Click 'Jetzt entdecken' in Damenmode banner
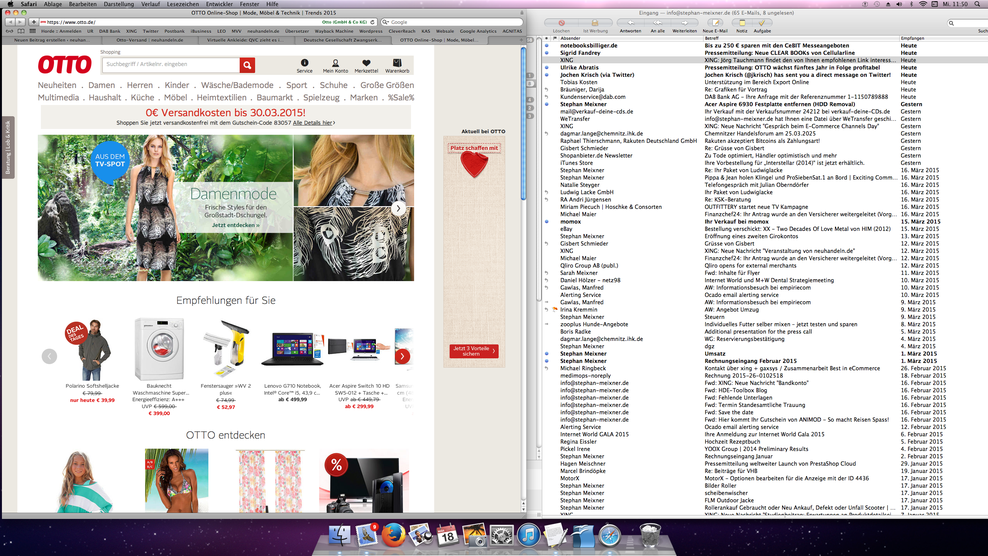 (x=235, y=225)
